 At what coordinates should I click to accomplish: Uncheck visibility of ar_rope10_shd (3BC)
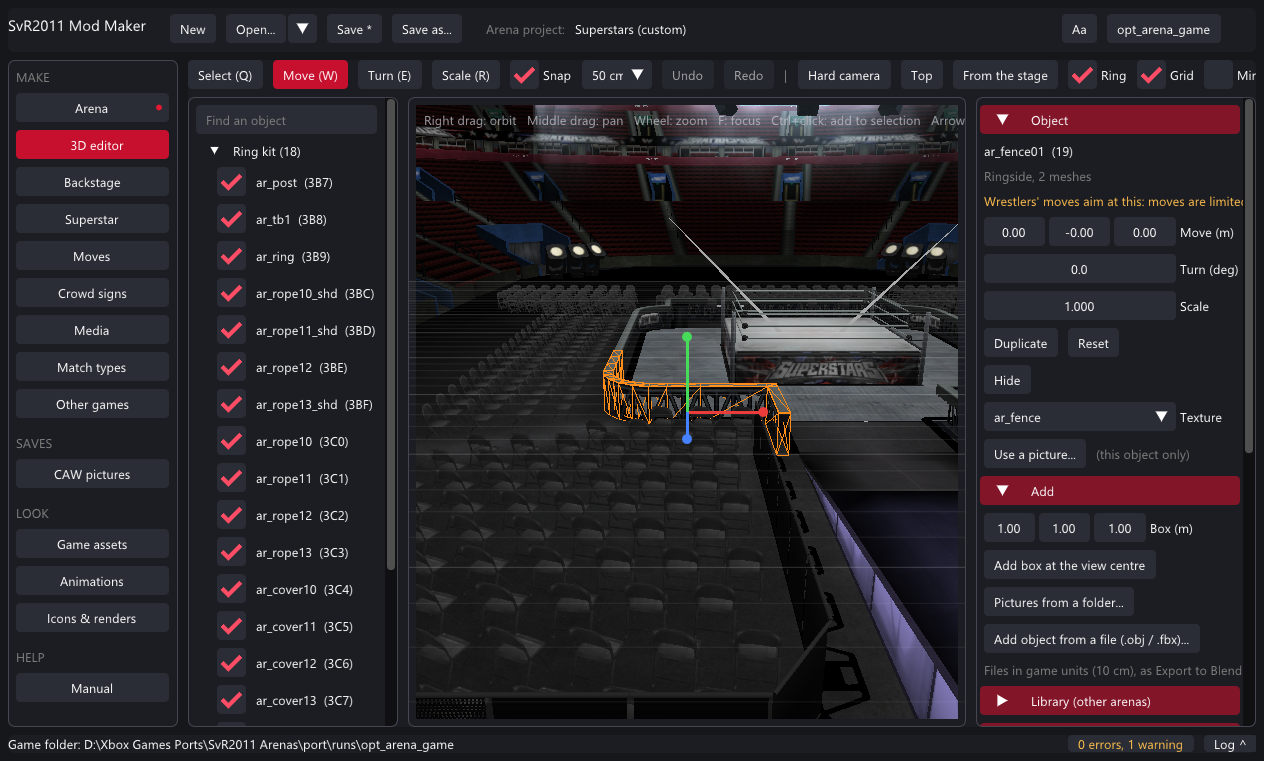[x=231, y=294]
